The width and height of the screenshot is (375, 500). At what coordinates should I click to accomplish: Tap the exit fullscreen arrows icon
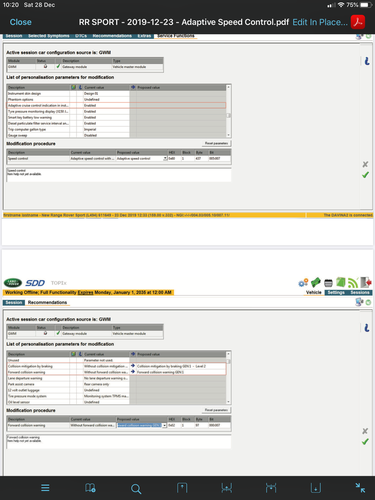point(360,488)
